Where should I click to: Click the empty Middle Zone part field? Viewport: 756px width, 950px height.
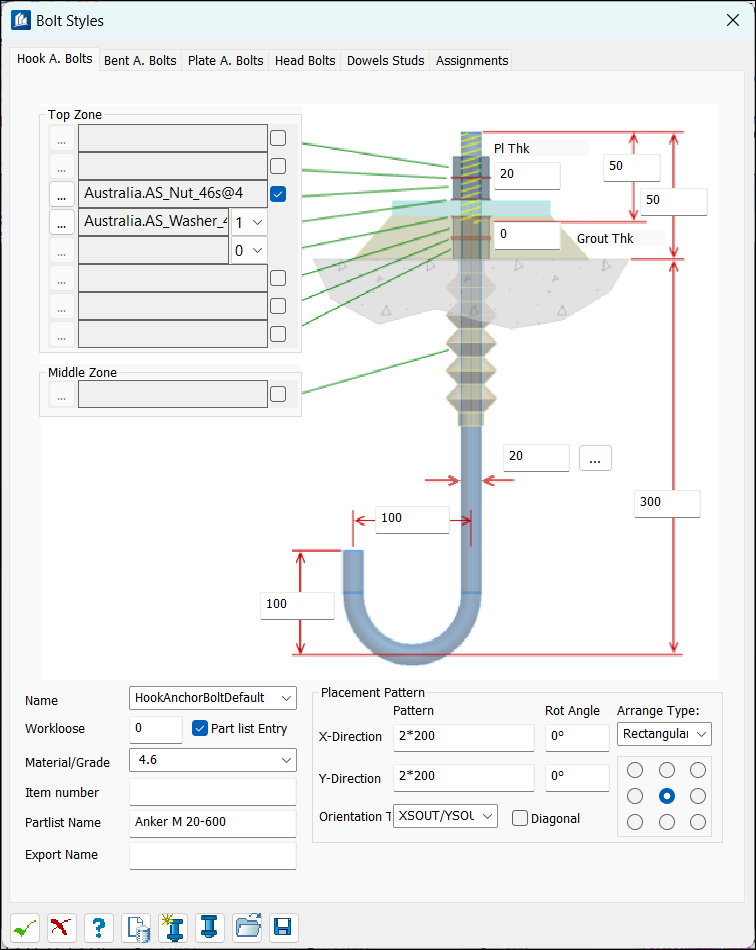click(x=173, y=394)
